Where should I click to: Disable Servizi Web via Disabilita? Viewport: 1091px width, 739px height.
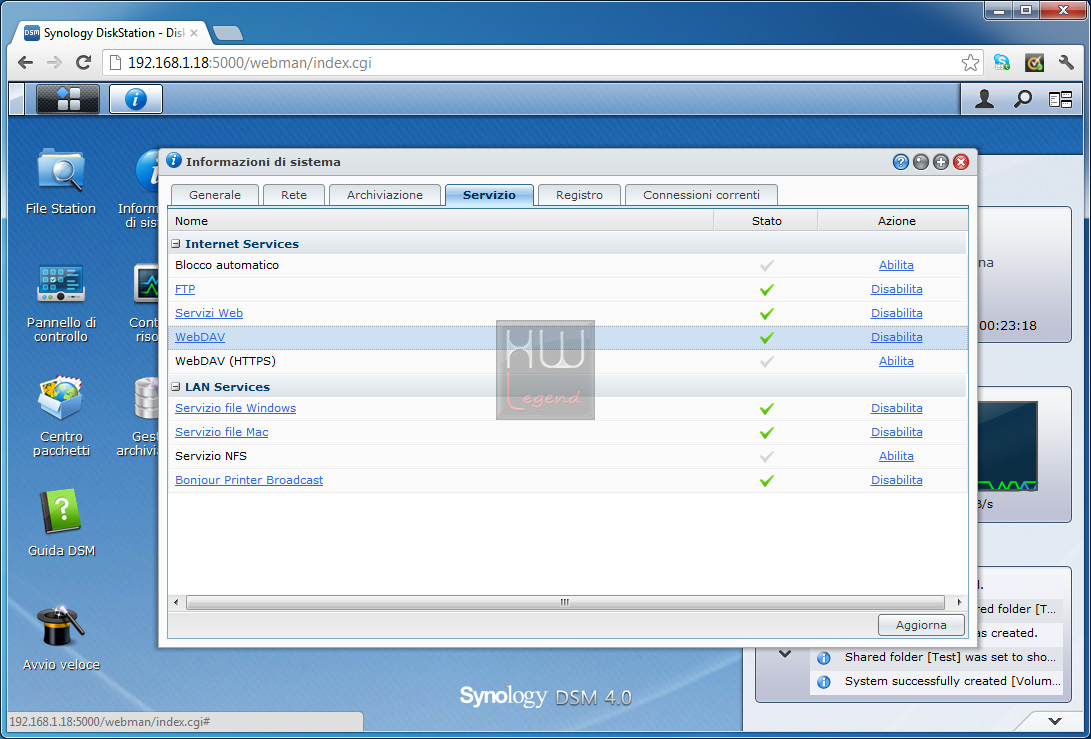[x=896, y=313]
